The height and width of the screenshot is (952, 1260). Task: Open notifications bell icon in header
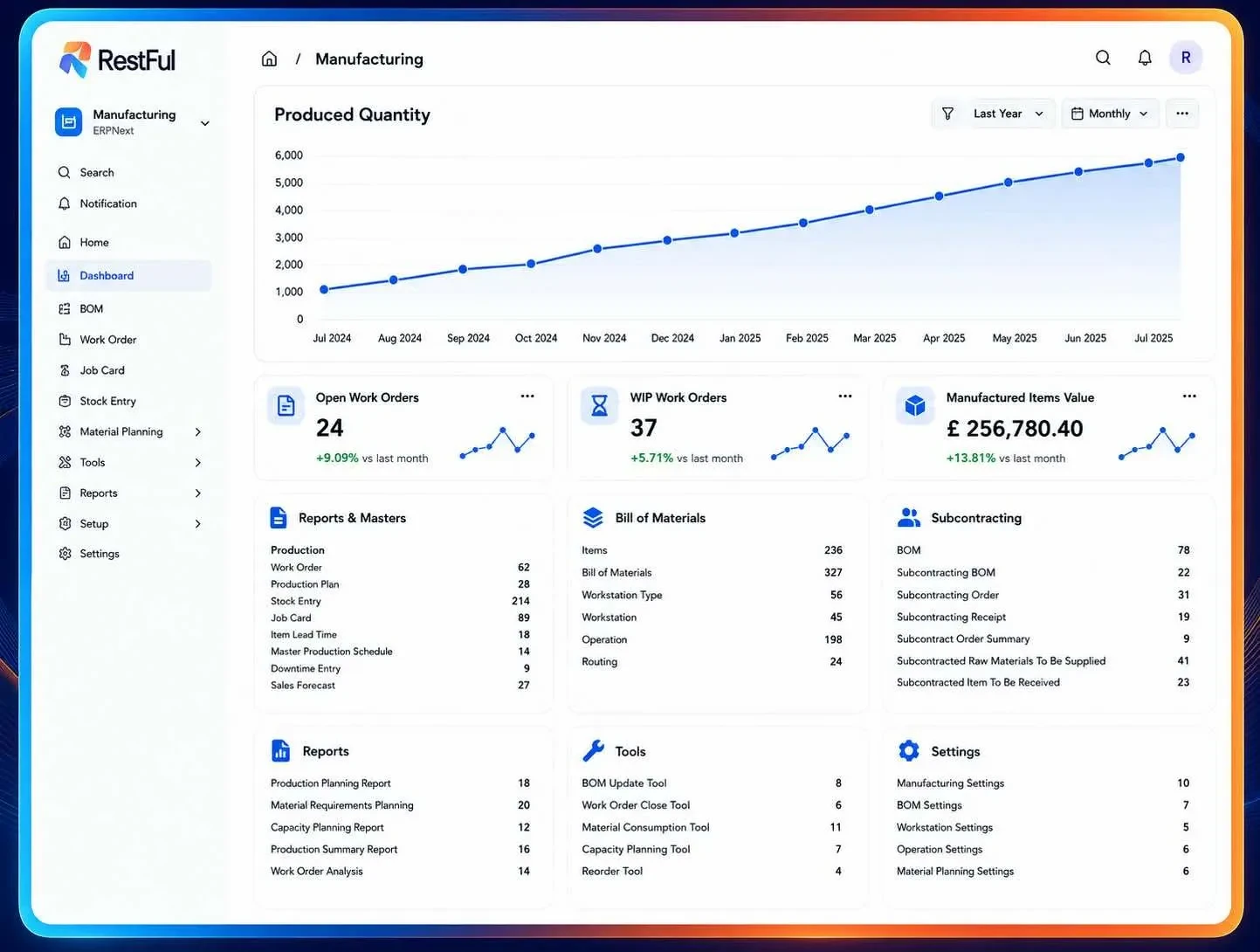point(1145,58)
